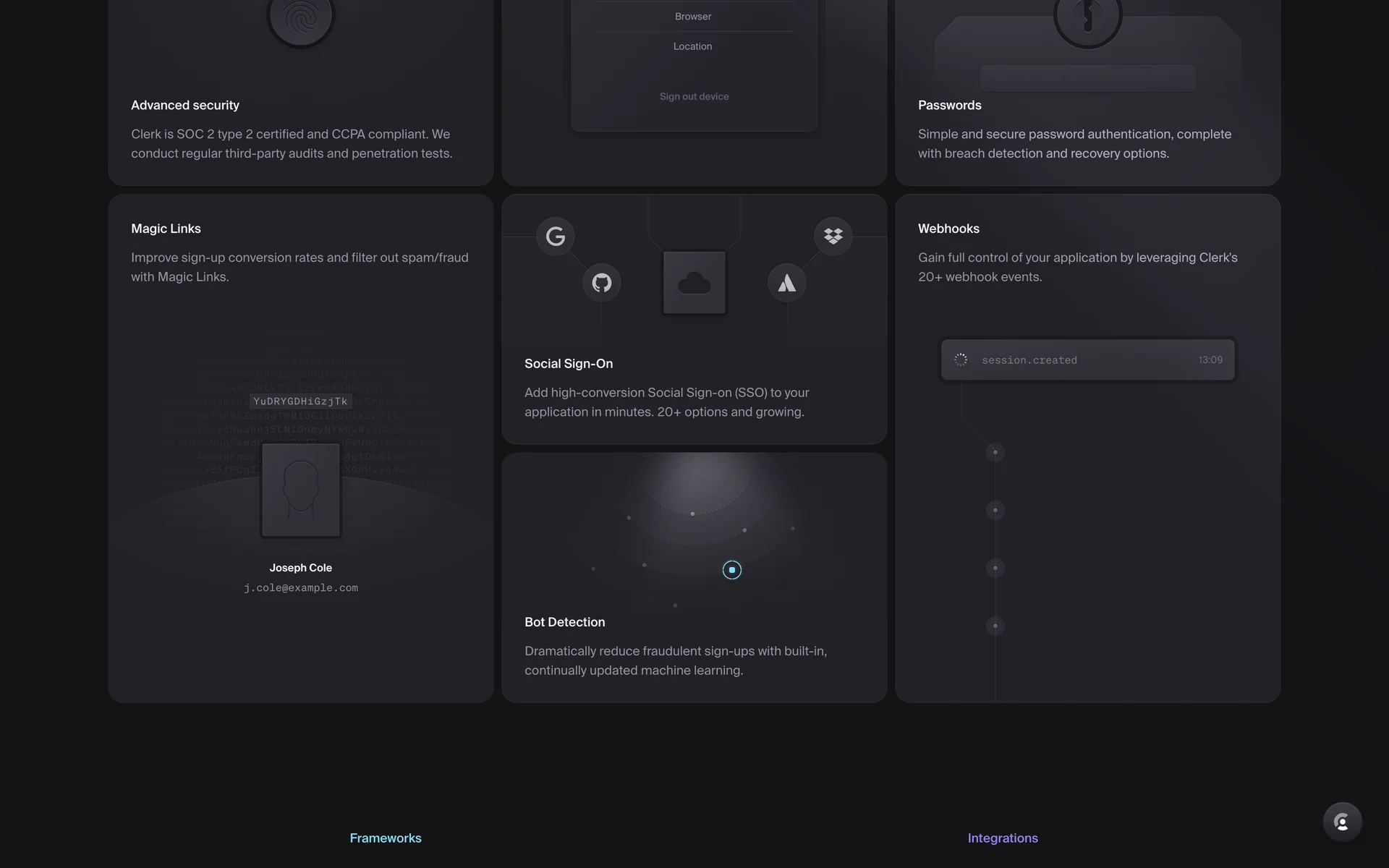1389x868 pixels.
Task: Click the YuDRYGDHiGzjTk highlighted token
Action: tap(300, 401)
